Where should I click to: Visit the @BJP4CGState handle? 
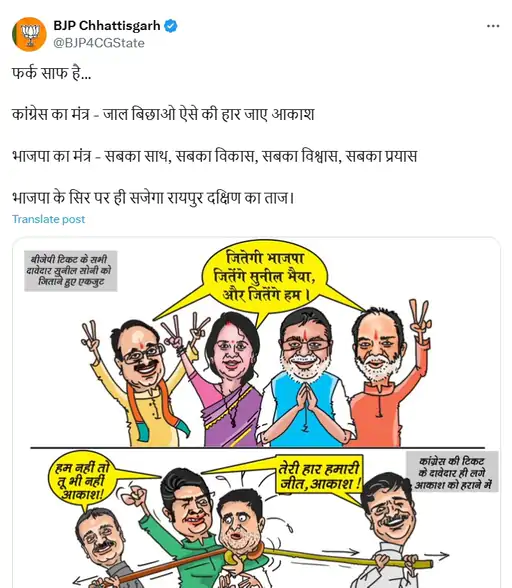99,43
